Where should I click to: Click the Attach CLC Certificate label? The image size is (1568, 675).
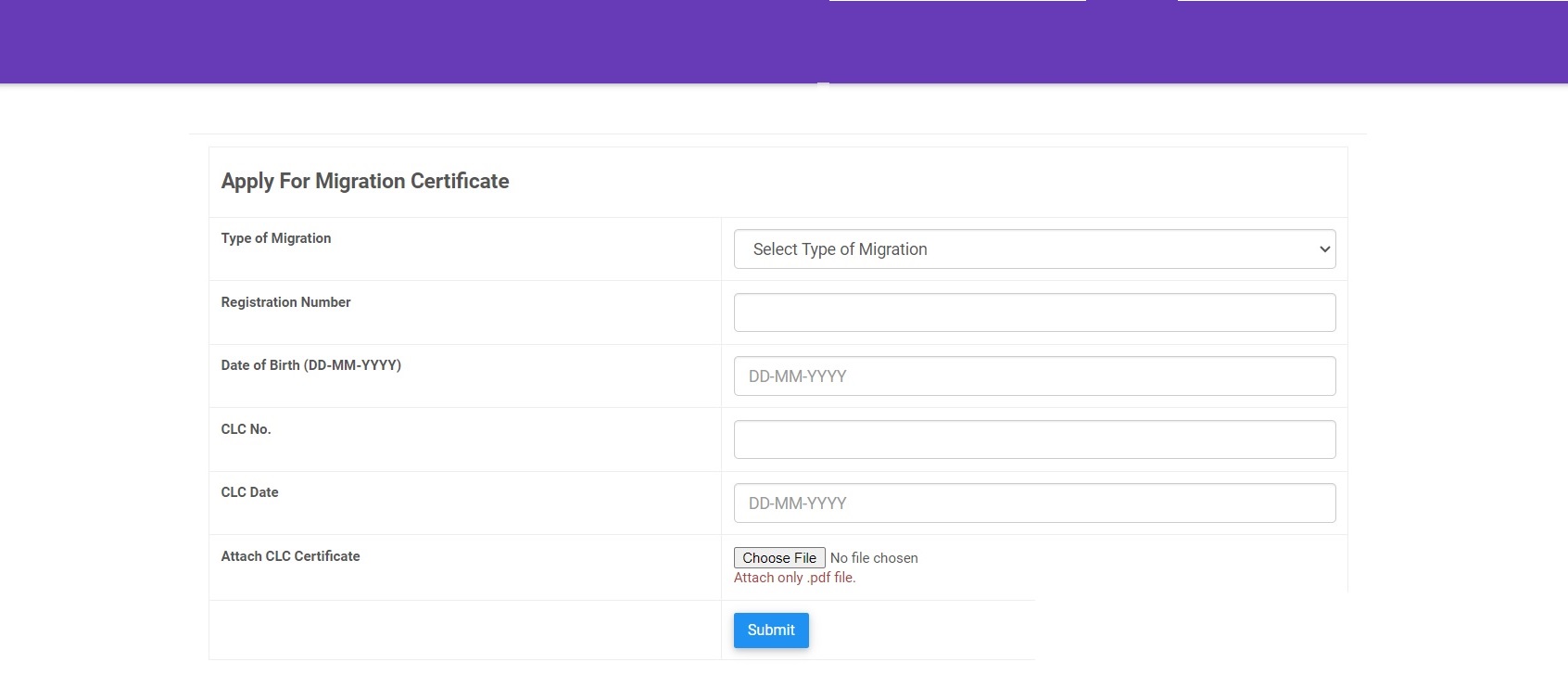click(x=290, y=556)
